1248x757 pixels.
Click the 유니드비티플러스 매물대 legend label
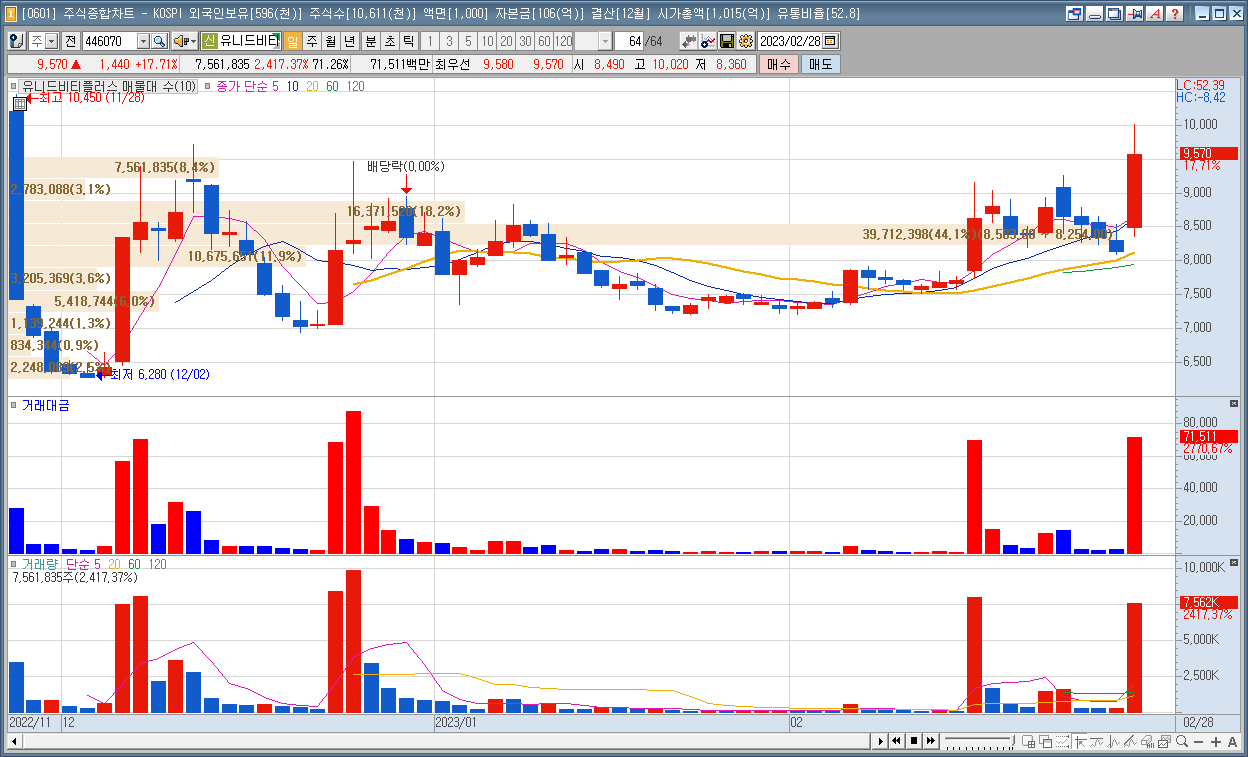pos(109,87)
